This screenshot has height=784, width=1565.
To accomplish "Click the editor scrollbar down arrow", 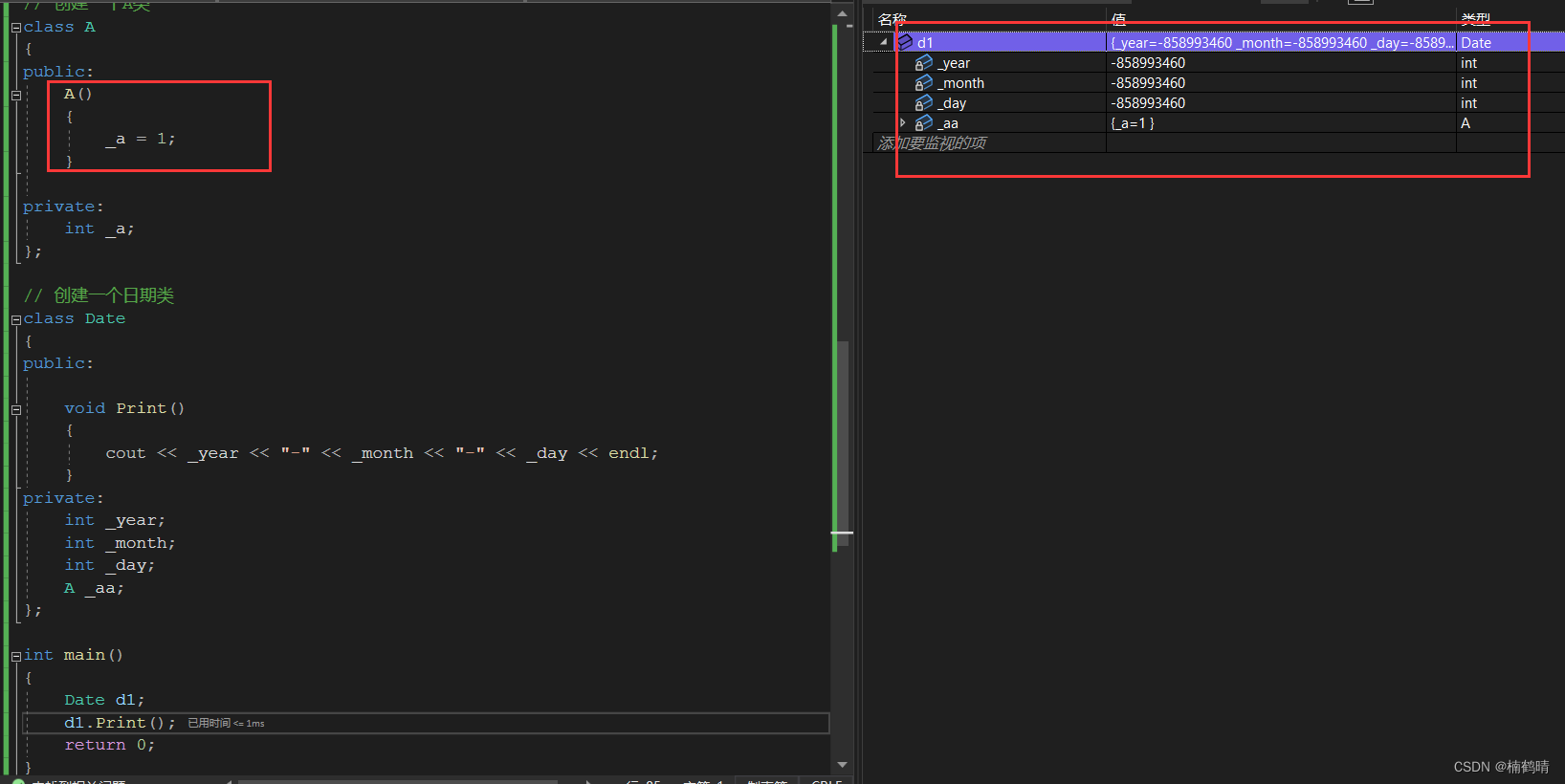I will tap(842, 765).
